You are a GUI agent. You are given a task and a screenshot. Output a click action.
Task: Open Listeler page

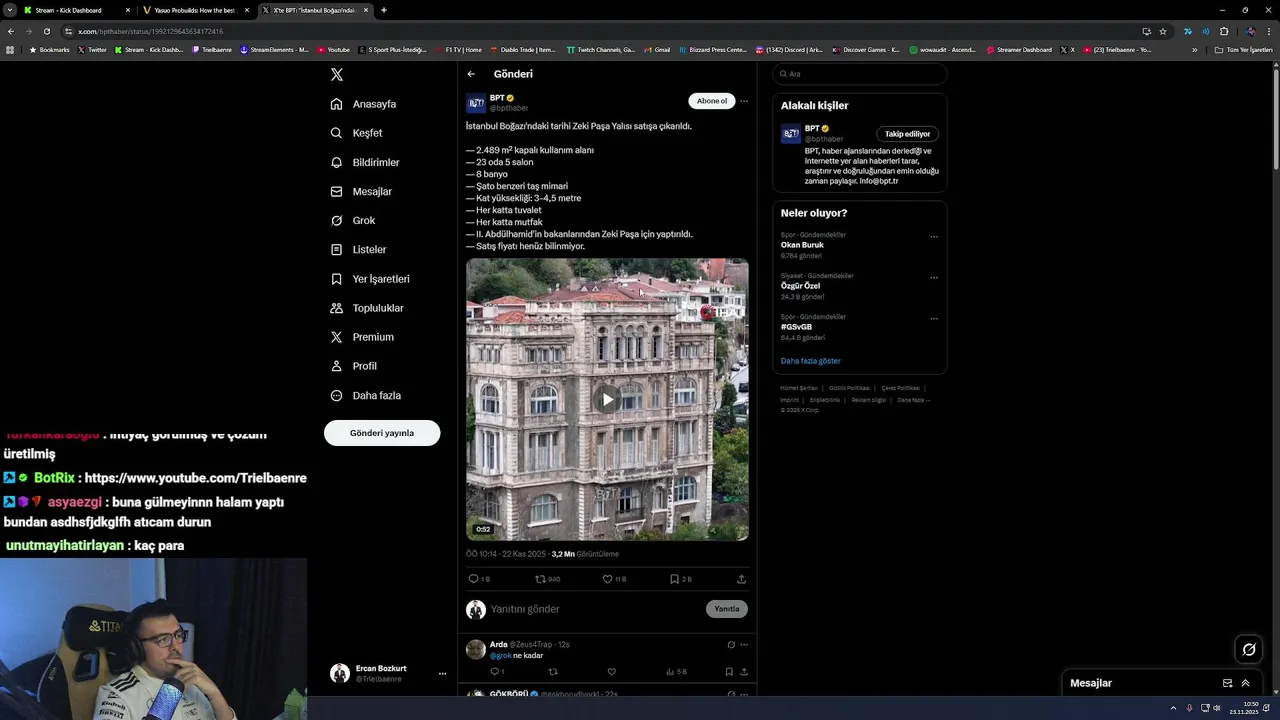358,249
